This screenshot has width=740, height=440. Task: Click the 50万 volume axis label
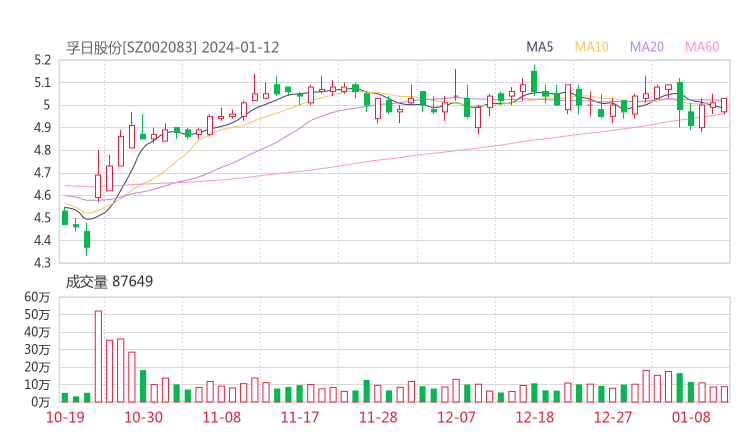click(37, 314)
